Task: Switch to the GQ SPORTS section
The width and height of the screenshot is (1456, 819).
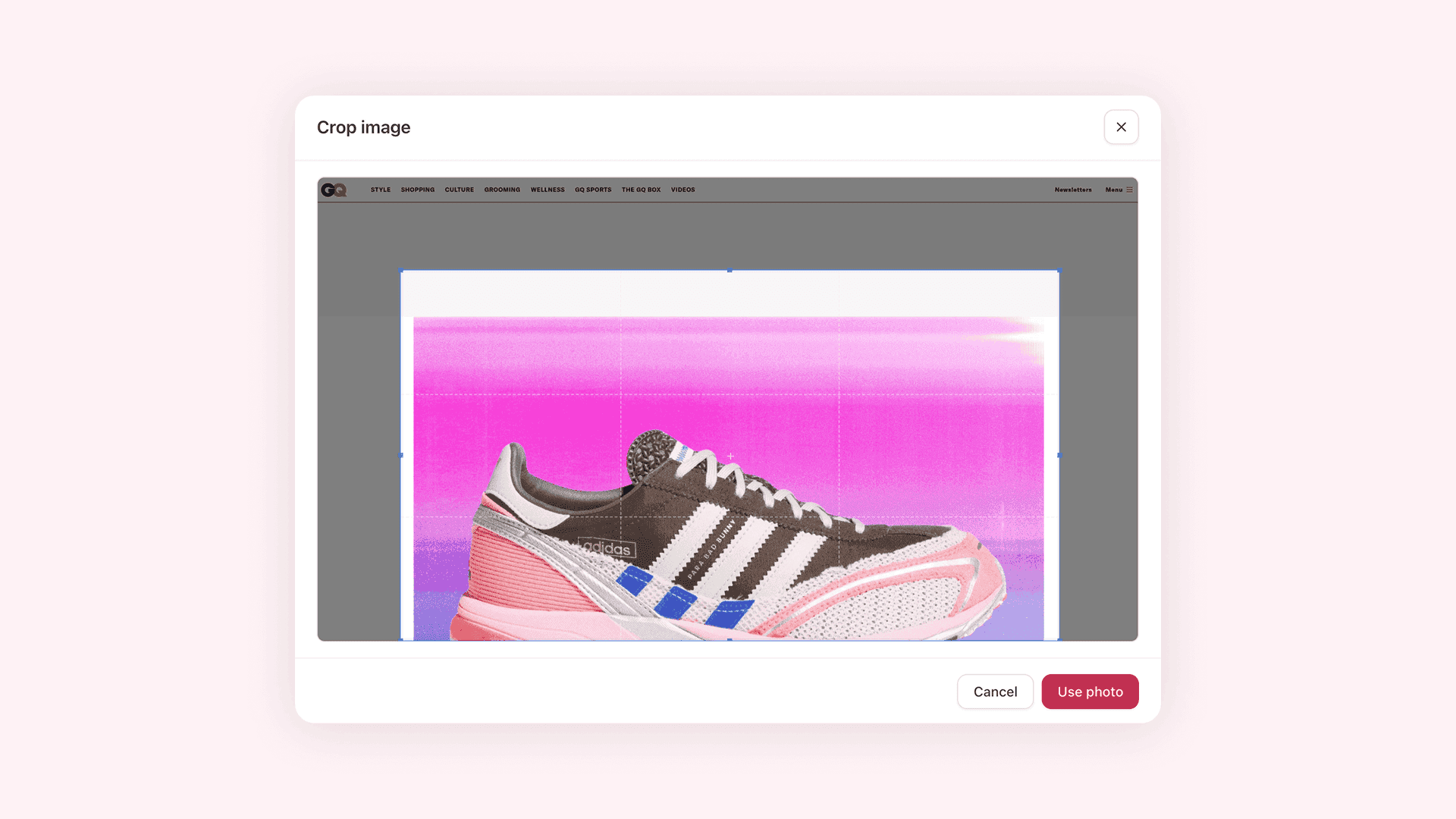Action: (x=593, y=190)
